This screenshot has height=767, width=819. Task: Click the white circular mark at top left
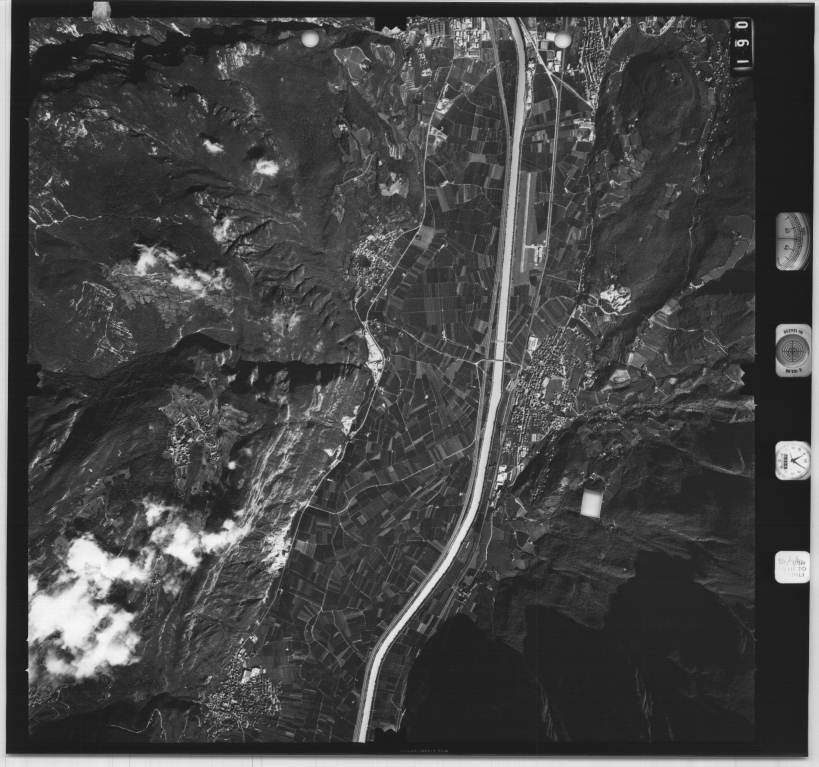[310, 39]
